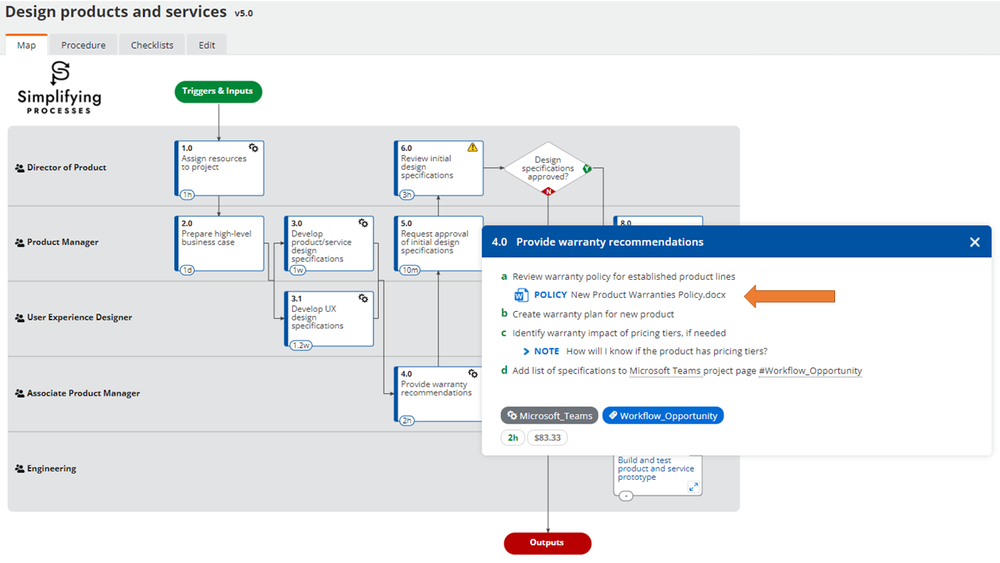Image resolution: width=1000 pixels, height=563 pixels.
Task: Click the Design specifications approved decision diamond
Action: point(547,168)
